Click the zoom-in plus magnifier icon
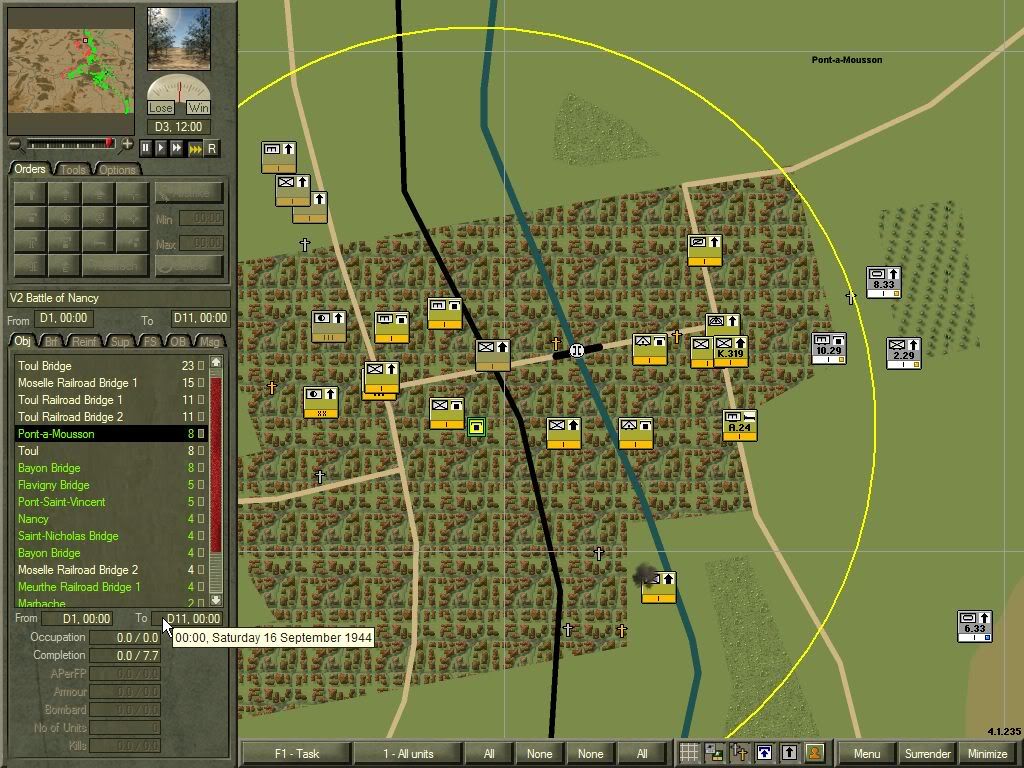This screenshot has width=1024, height=768. (x=127, y=145)
